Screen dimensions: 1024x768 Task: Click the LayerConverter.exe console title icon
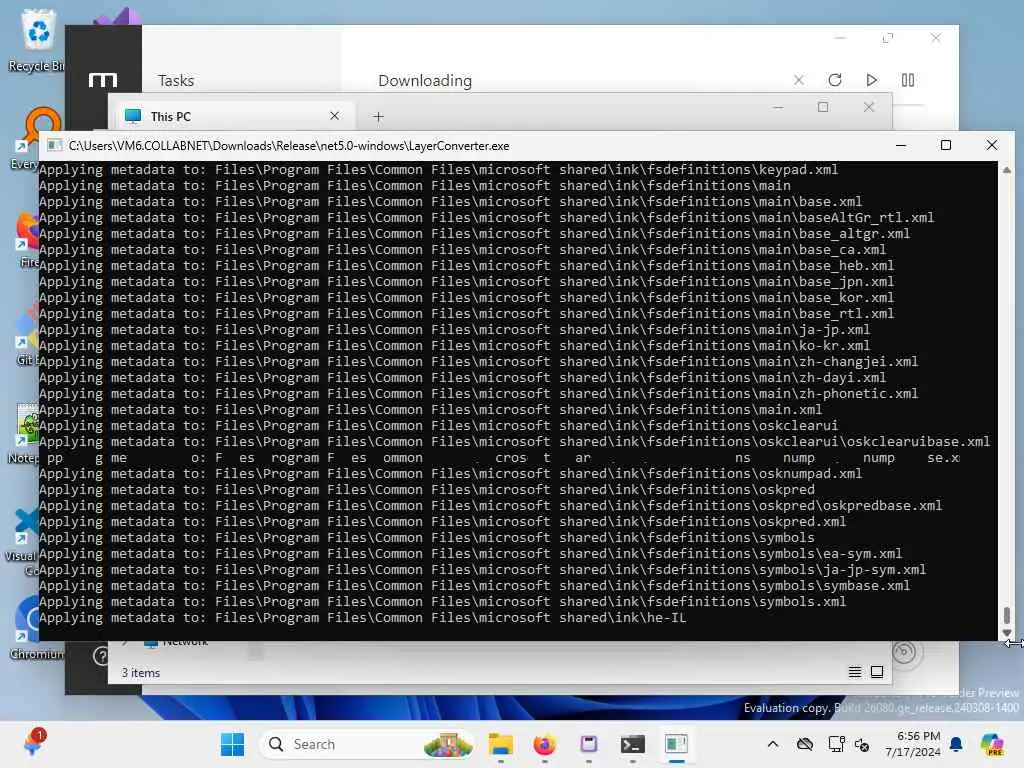click(x=55, y=145)
